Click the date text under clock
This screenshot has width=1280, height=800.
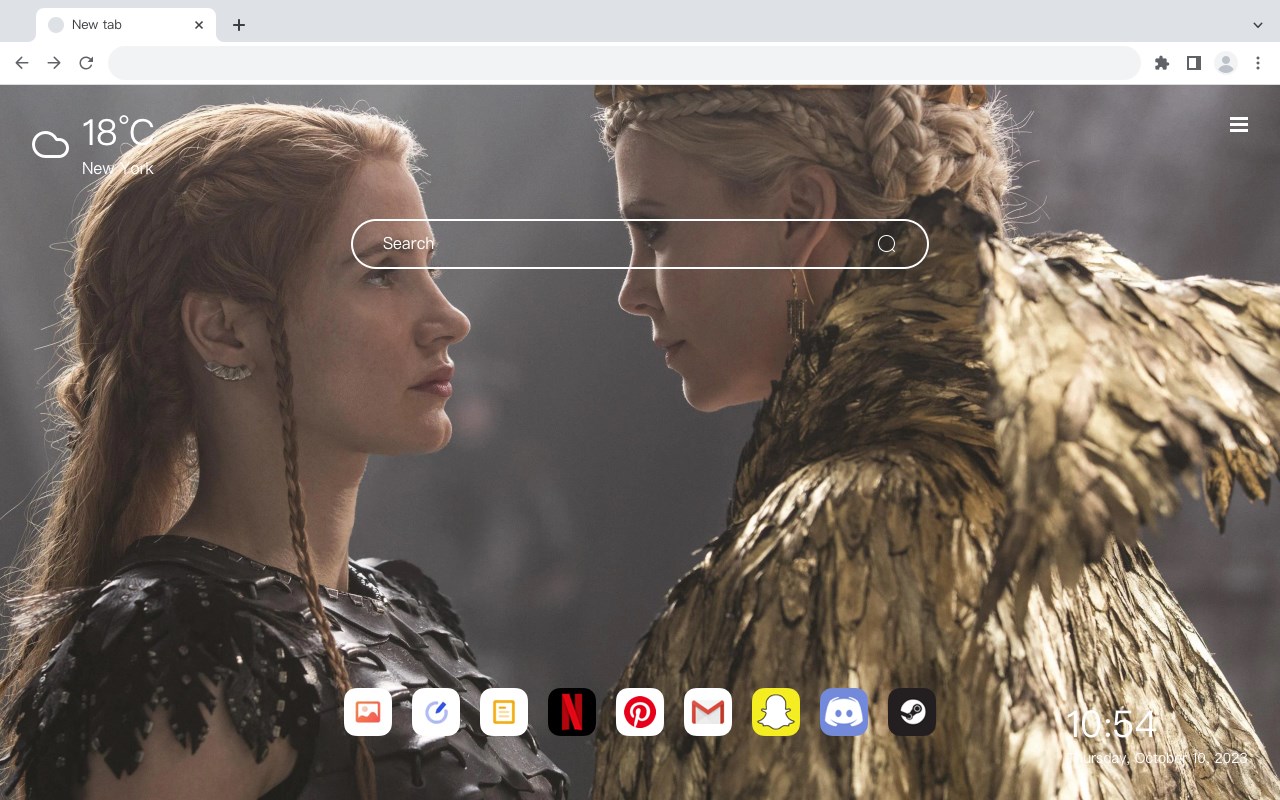[1160, 759]
